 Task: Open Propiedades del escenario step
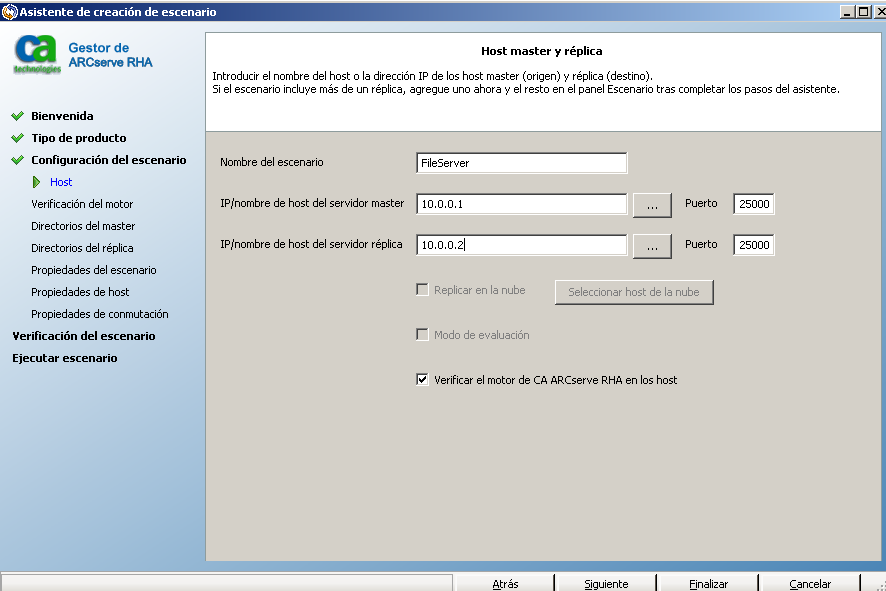coord(94,270)
